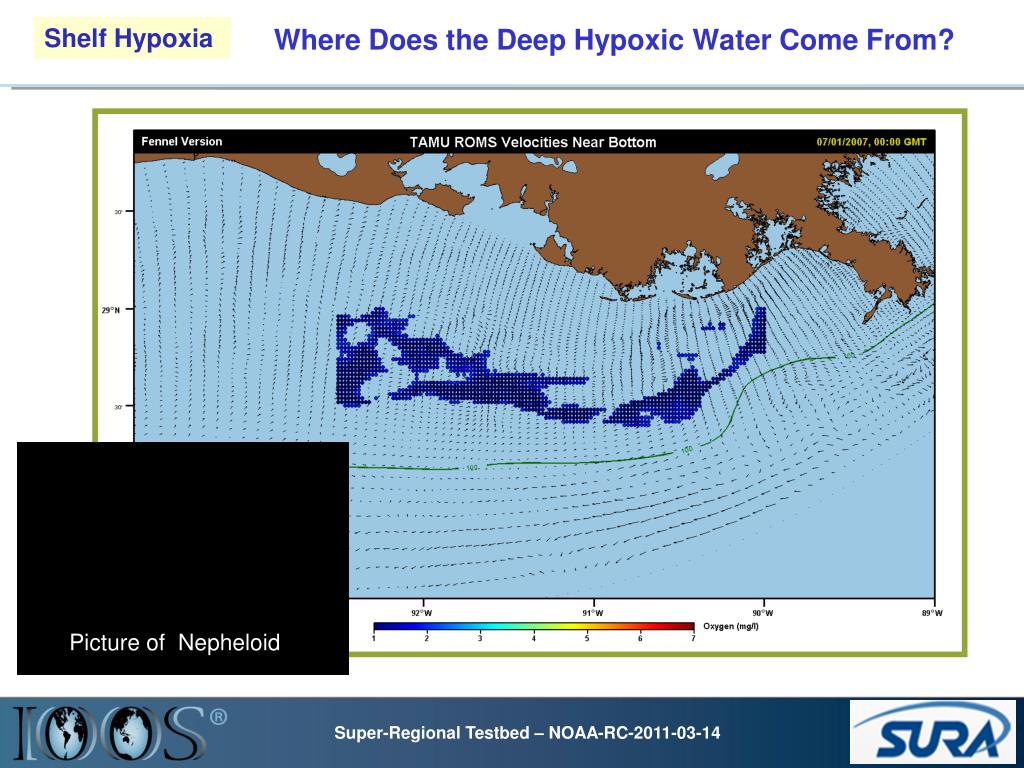Click the IOOS logo in footer

120,733
